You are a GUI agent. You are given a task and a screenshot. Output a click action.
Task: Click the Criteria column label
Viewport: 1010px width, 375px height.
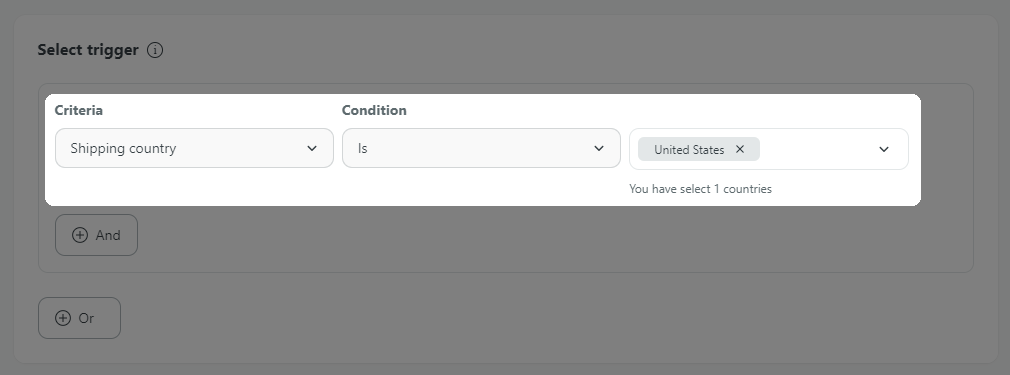click(79, 110)
